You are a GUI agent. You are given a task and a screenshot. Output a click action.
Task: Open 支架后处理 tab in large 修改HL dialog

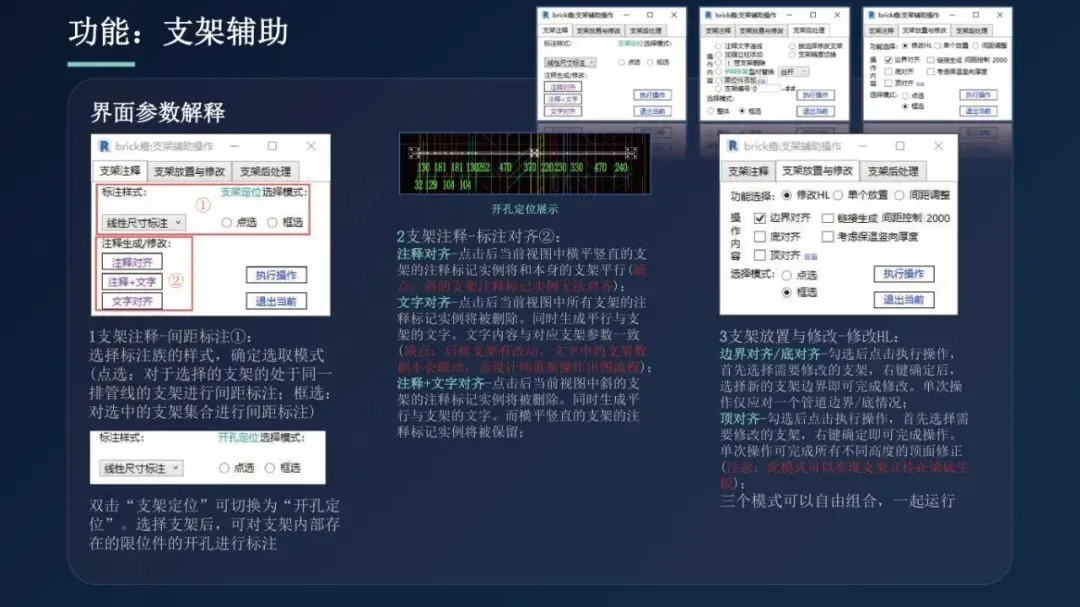click(893, 172)
